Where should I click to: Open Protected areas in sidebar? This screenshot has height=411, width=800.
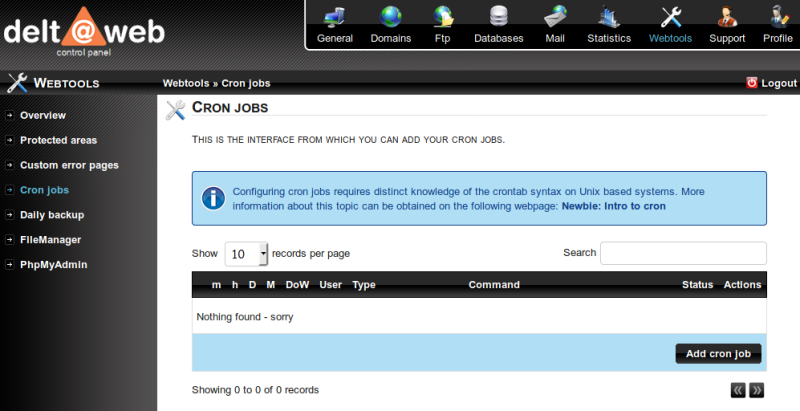tap(58, 140)
